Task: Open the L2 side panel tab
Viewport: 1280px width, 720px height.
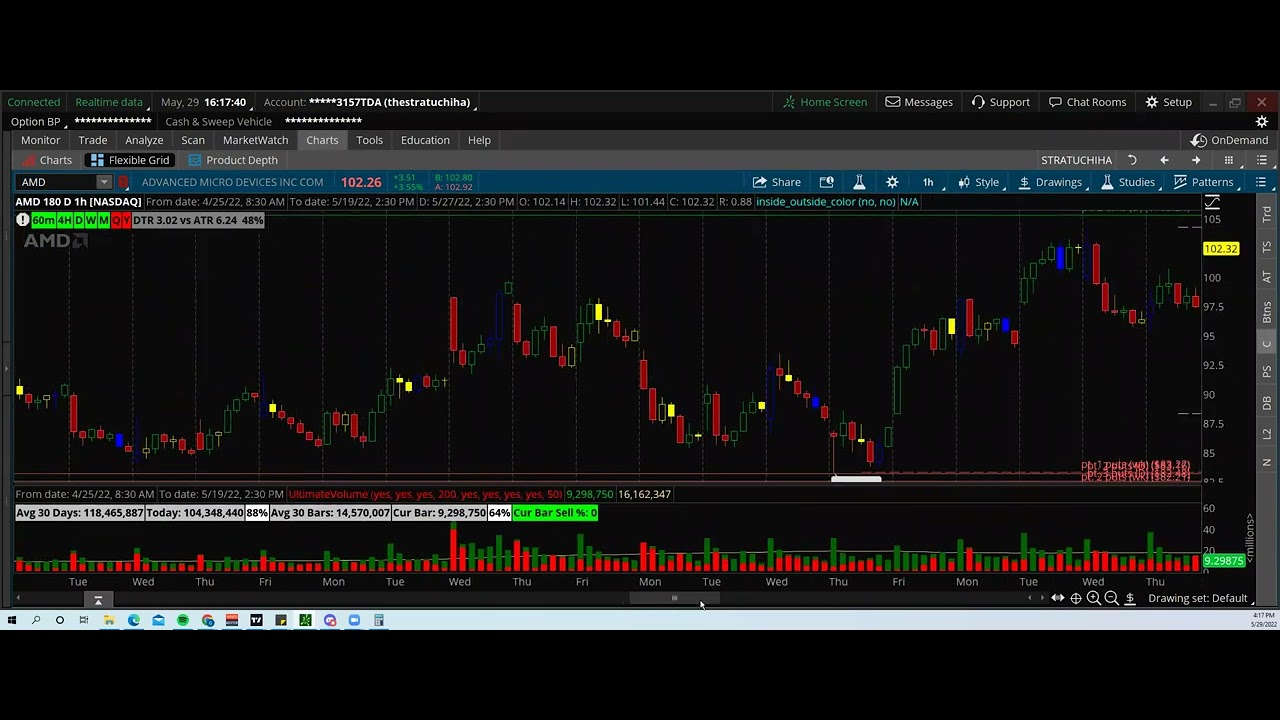Action: [1266, 434]
